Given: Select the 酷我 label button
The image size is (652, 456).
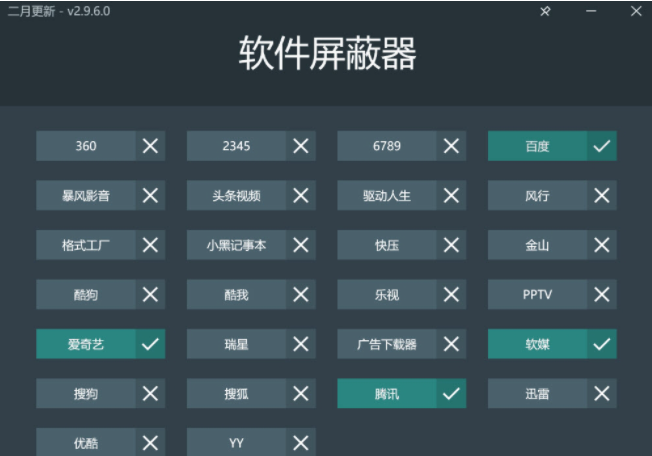Looking at the screenshot, I should [236, 294].
